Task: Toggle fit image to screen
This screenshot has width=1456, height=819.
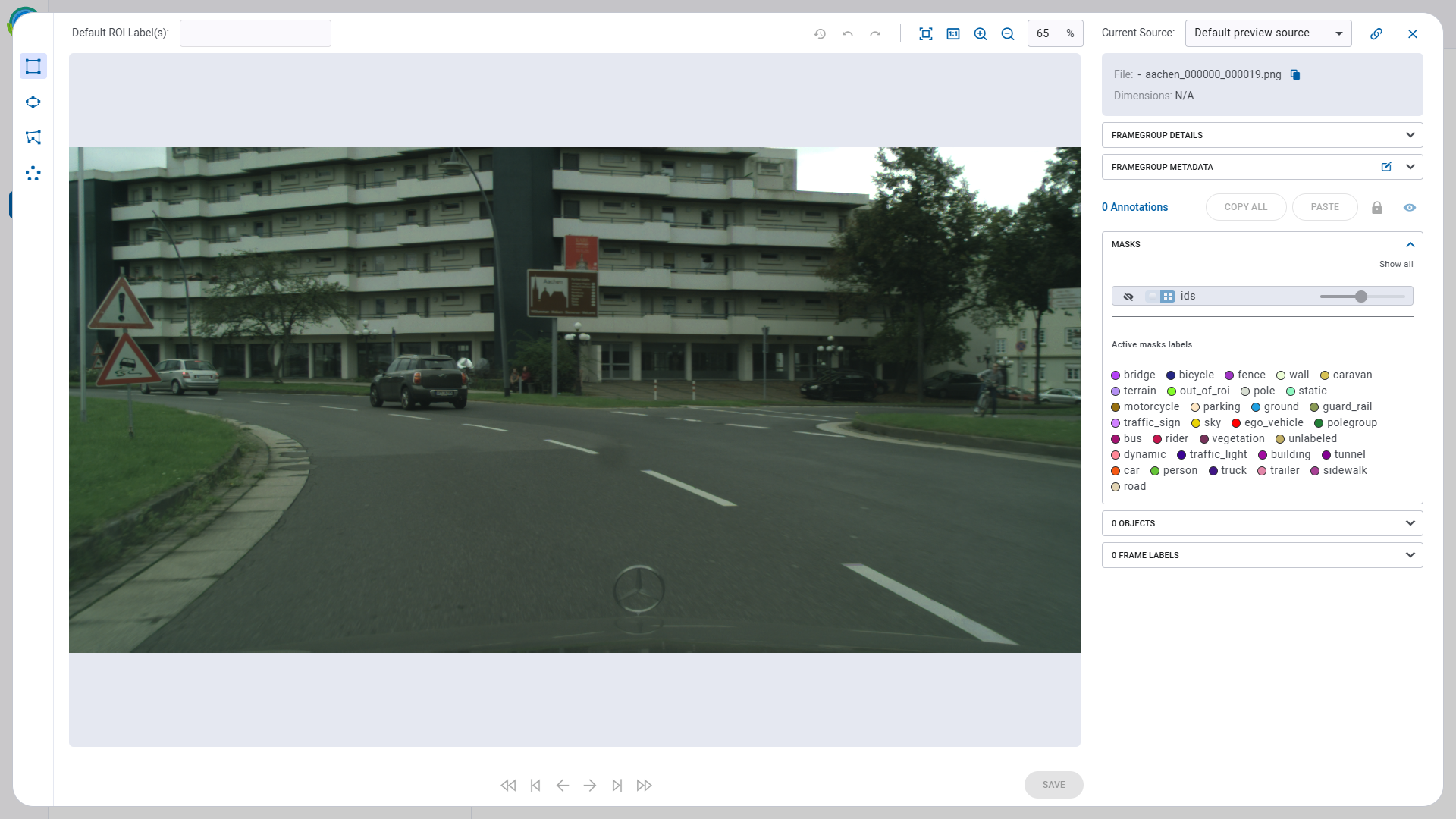Action: point(925,34)
